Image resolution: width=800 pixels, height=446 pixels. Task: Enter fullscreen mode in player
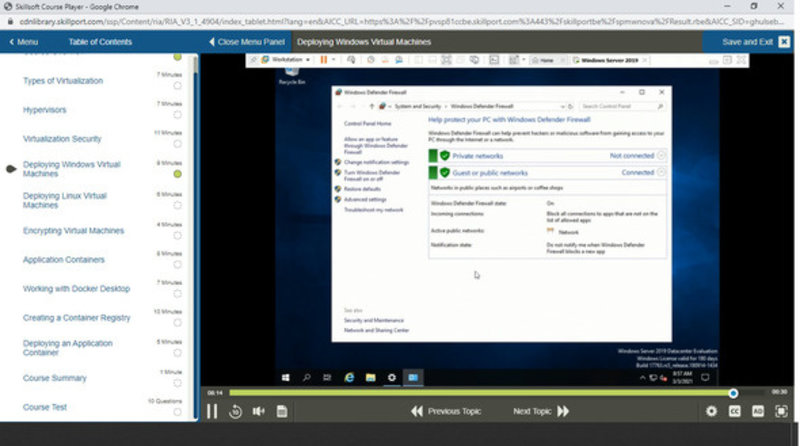(781, 411)
